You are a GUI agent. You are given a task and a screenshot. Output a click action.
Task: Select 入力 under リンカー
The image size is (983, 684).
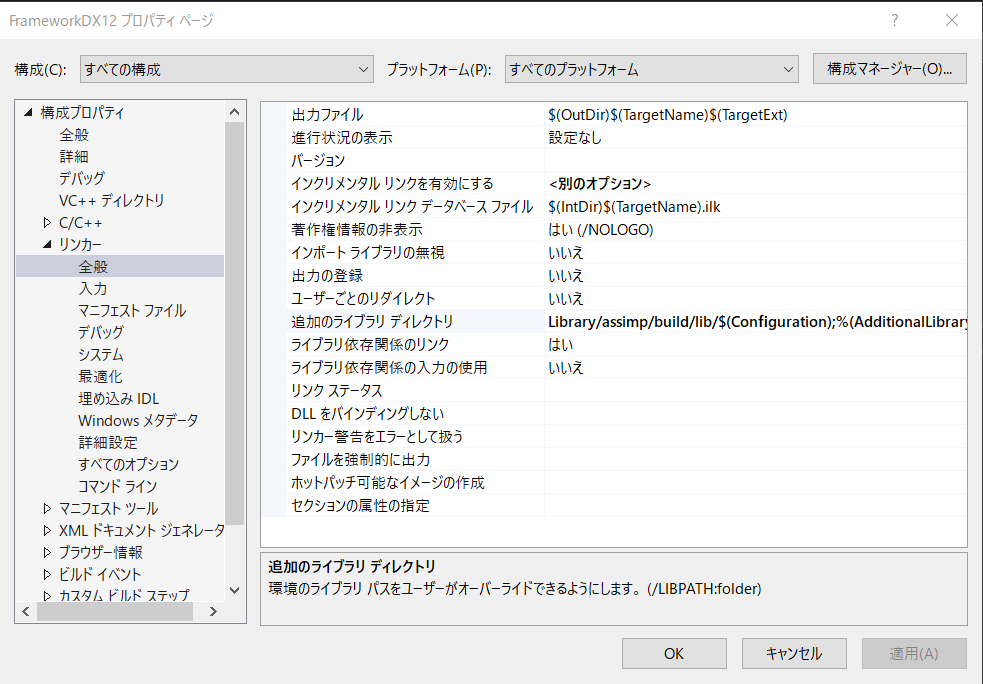pyautogui.click(x=93, y=288)
